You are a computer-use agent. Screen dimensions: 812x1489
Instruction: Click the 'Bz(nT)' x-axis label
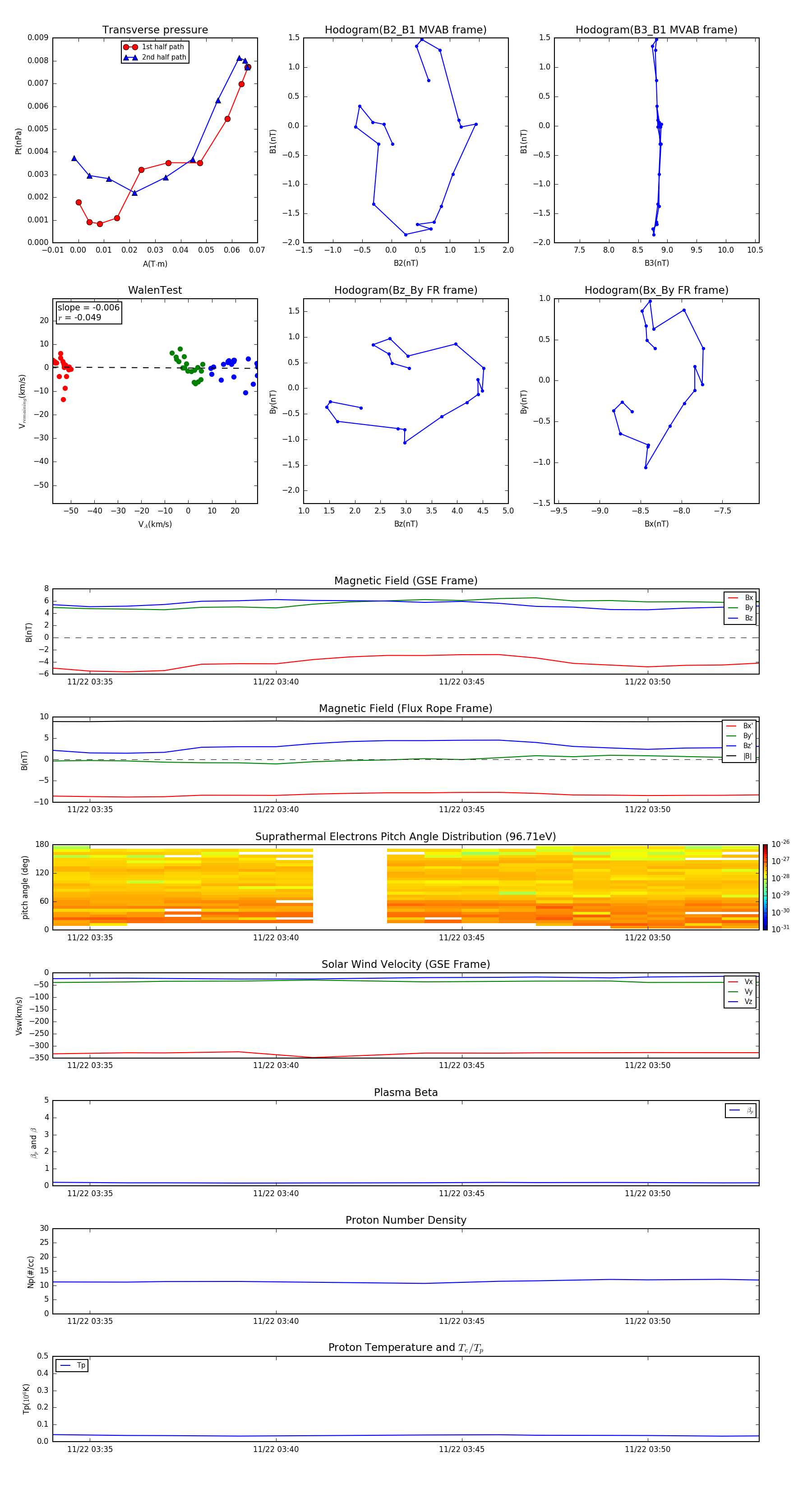406,524
